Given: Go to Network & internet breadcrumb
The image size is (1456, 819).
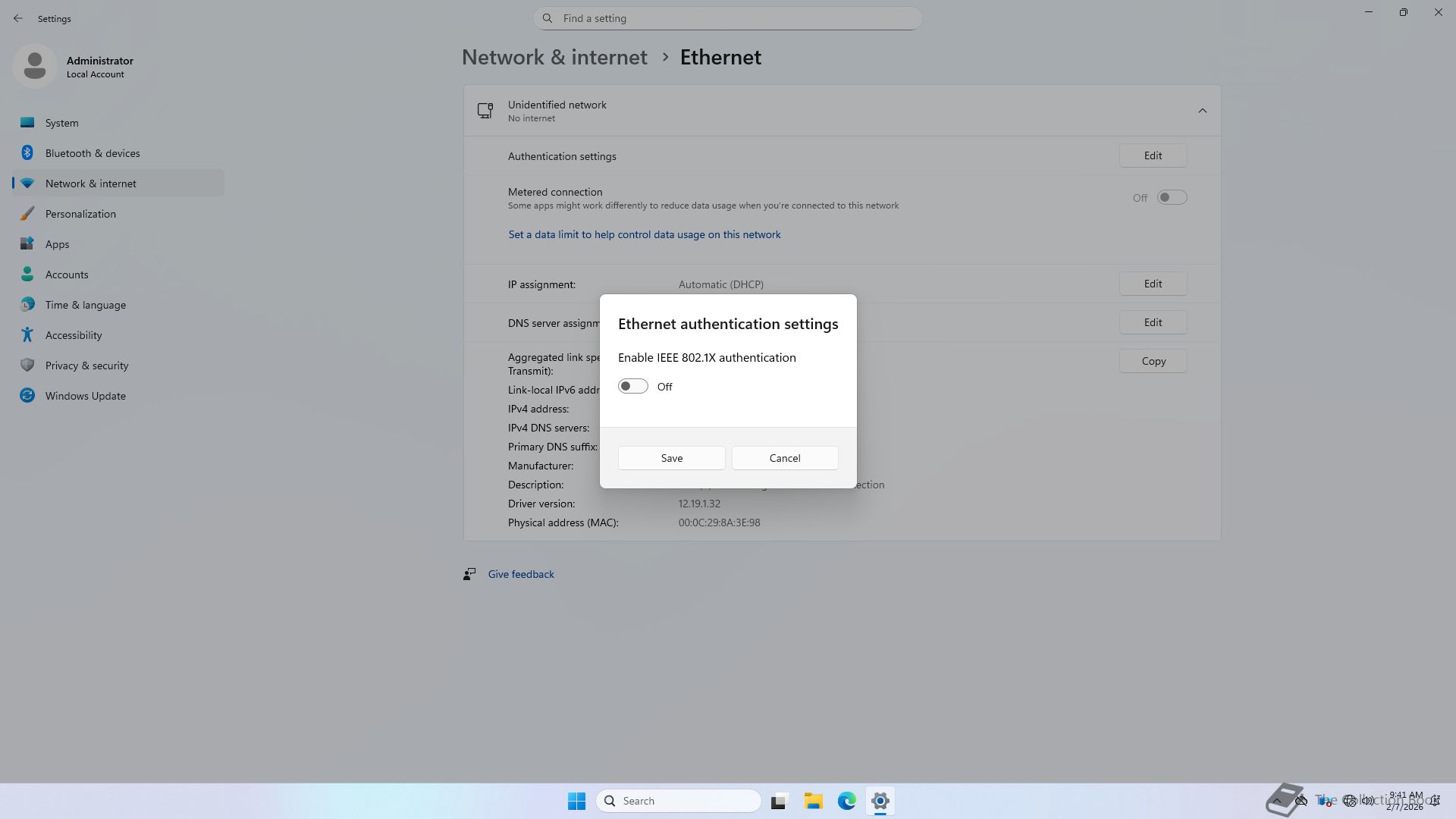Looking at the screenshot, I should click(x=554, y=58).
